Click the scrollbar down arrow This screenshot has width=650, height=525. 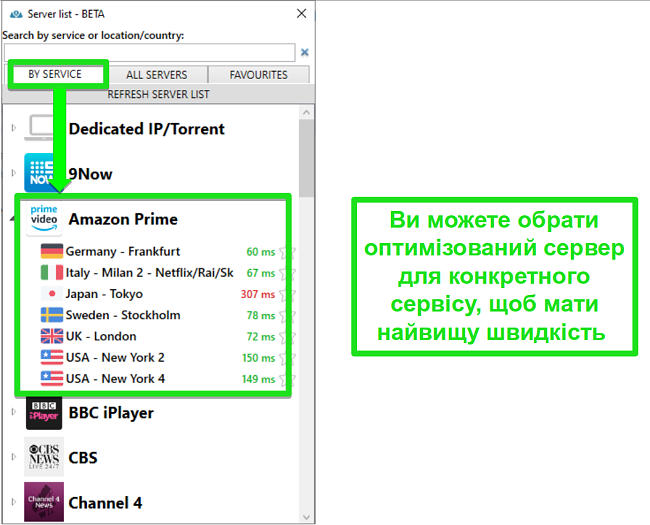click(x=306, y=517)
